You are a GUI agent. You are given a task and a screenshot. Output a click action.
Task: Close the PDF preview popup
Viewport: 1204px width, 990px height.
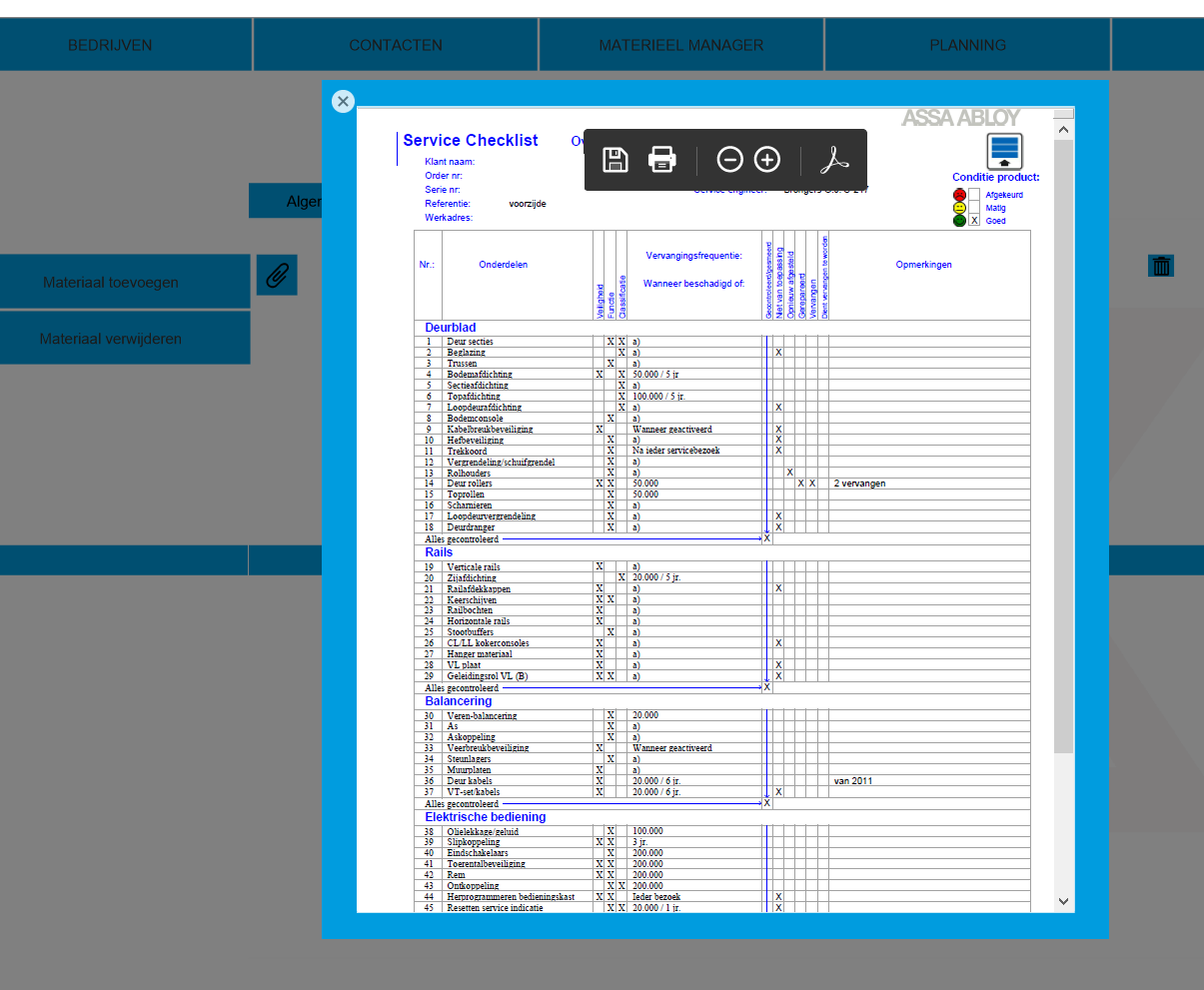tap(343, 101)
